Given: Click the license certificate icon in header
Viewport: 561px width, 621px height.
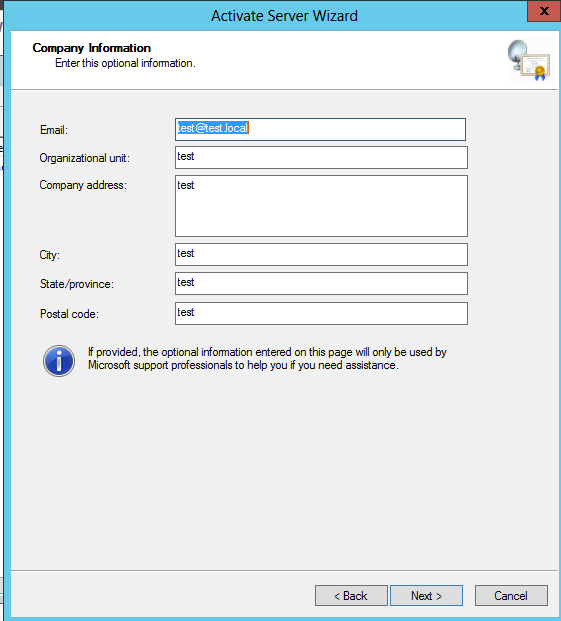Looking at the screenshot, I should (529, 60).
